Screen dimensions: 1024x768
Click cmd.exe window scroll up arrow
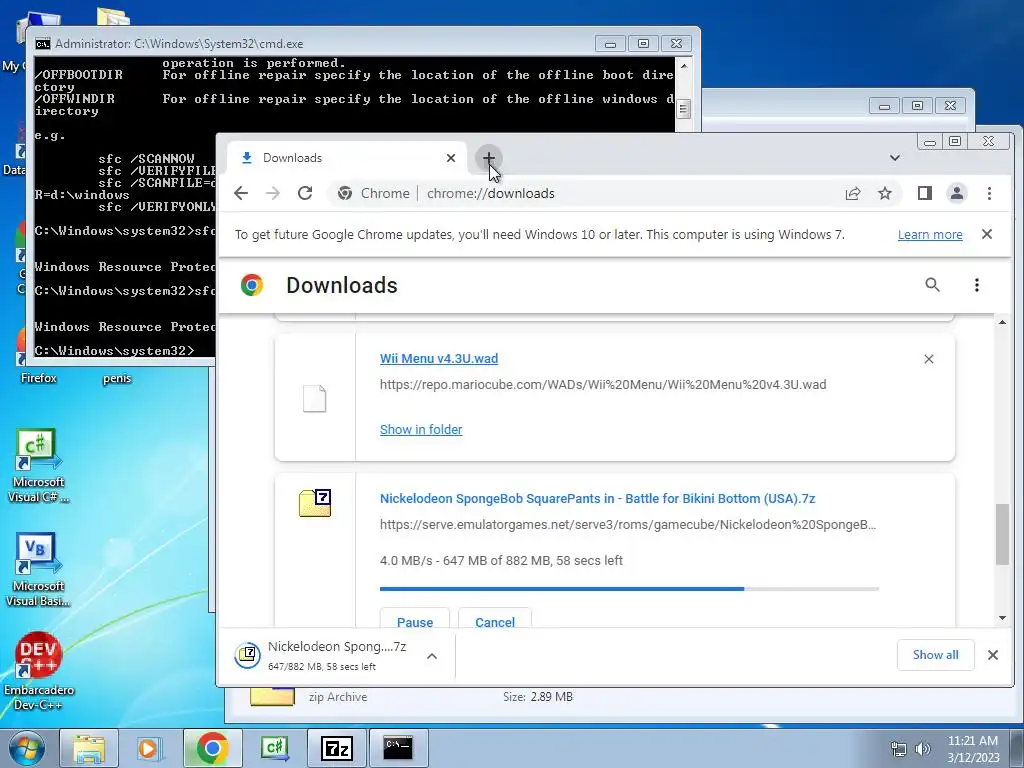tap(683, 66)
